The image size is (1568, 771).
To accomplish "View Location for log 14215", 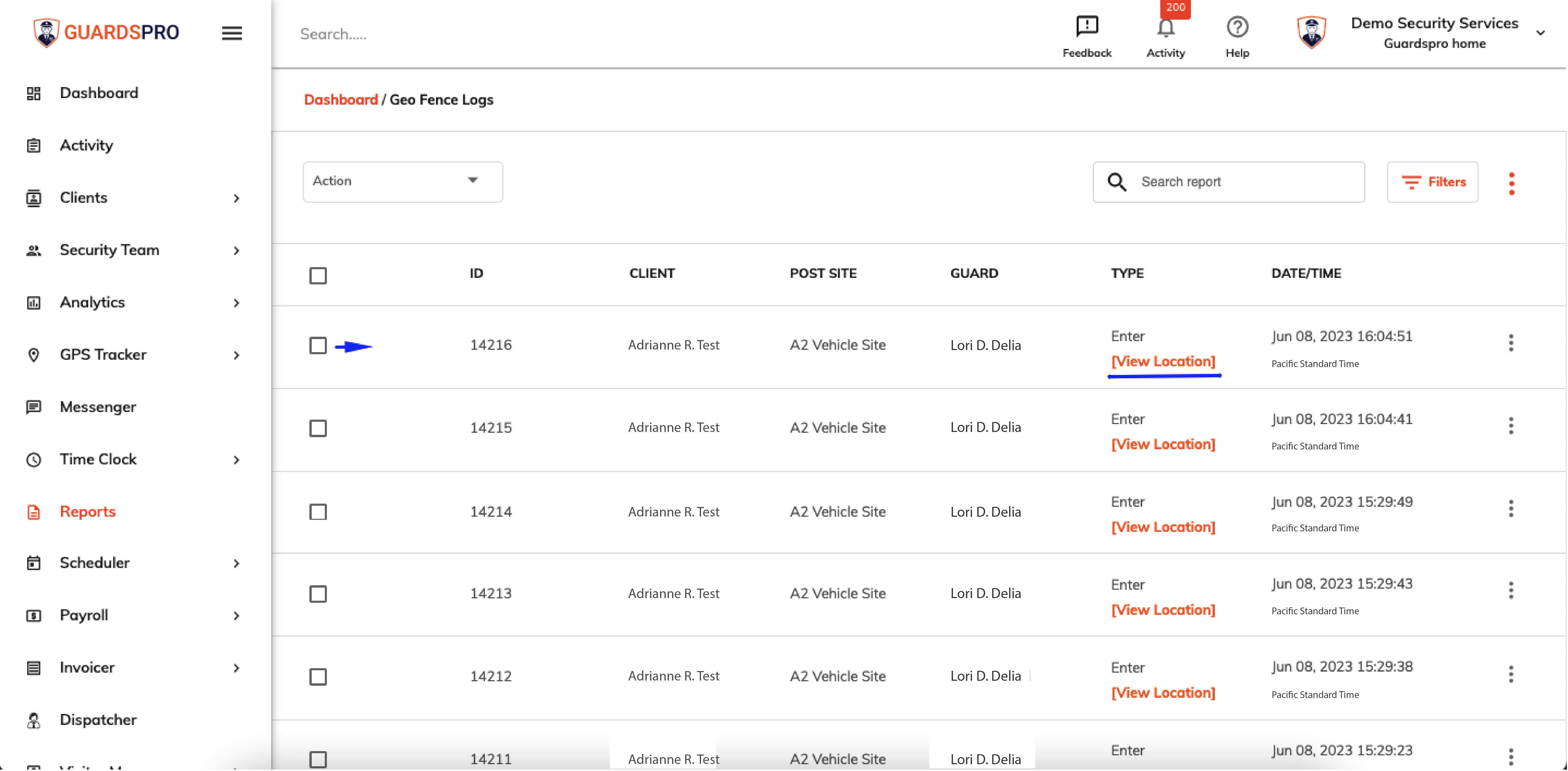I will [1163, 444].
